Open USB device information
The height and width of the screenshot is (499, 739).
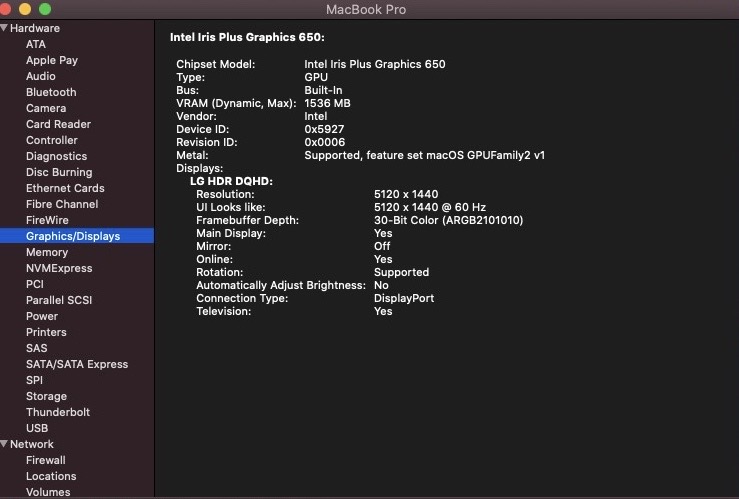pyautogui.click(x=37, y=429)
